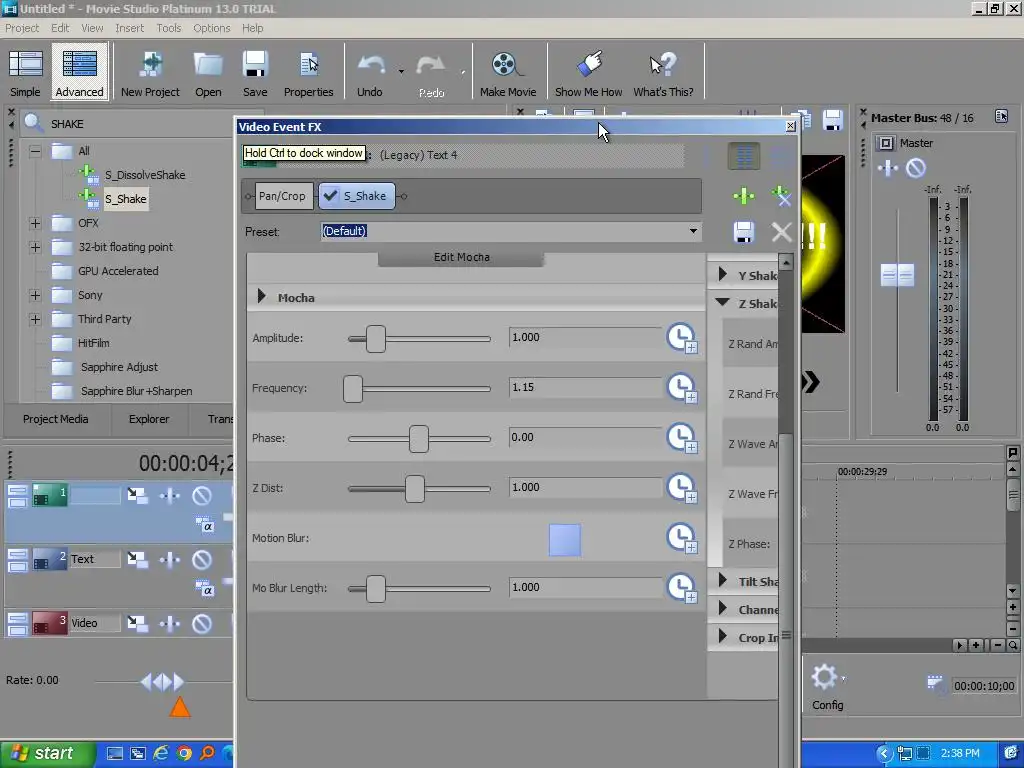
Task: Open a project with the Open icon
Action: (x=208, y=73)
